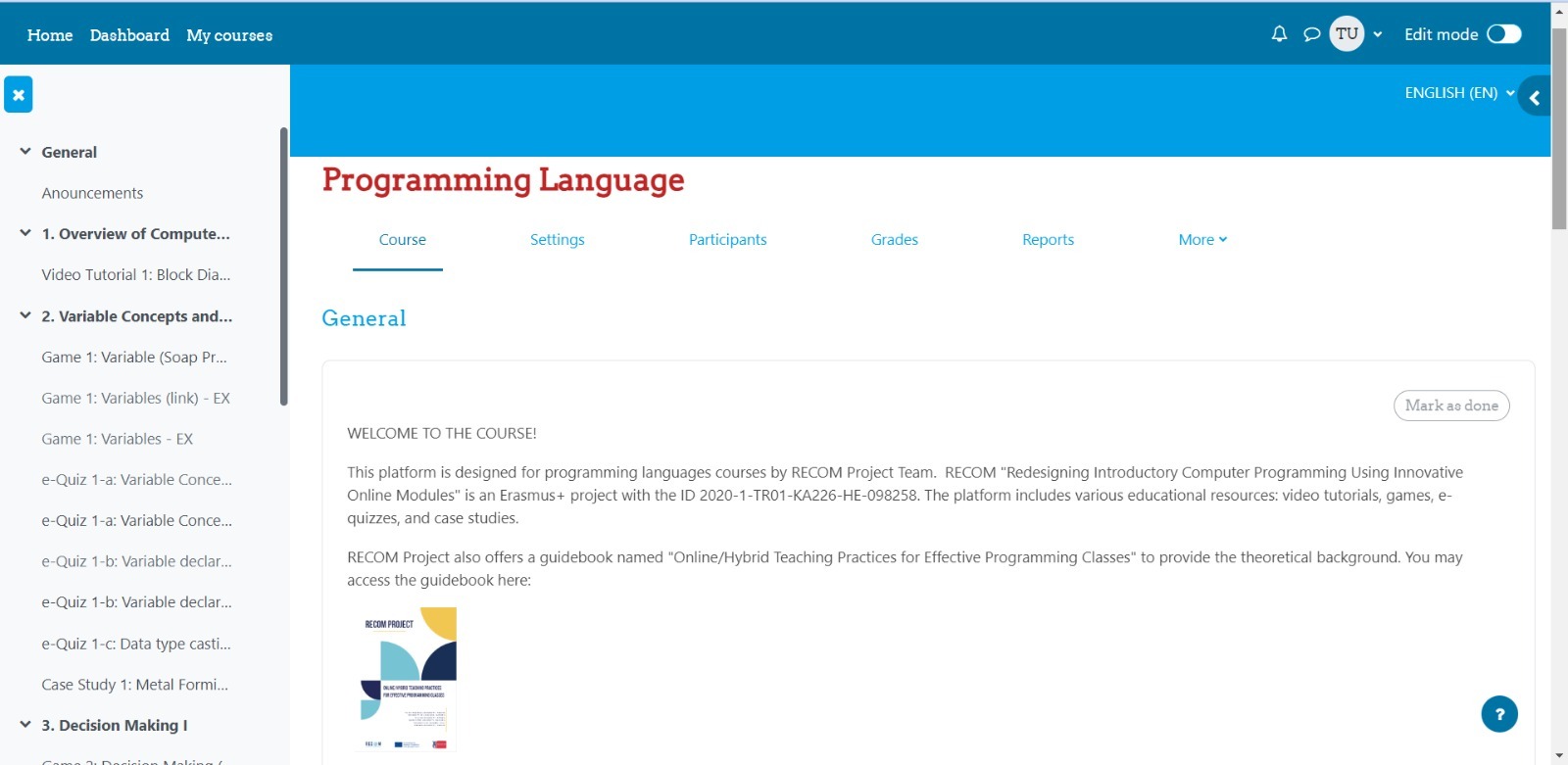
Task: Close the course index drawer
Action: point(19,95)
